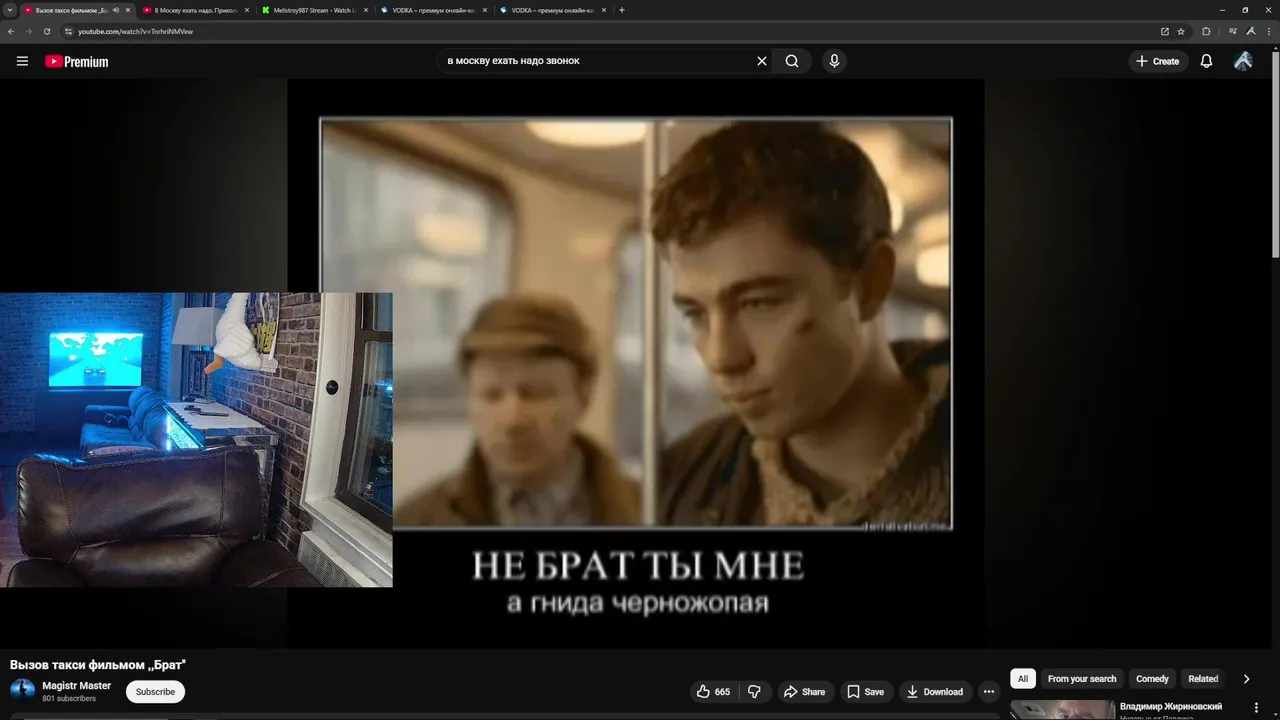1280x720 pixels.
Task: Open page in app icon in address bar
Action: 1164,32
